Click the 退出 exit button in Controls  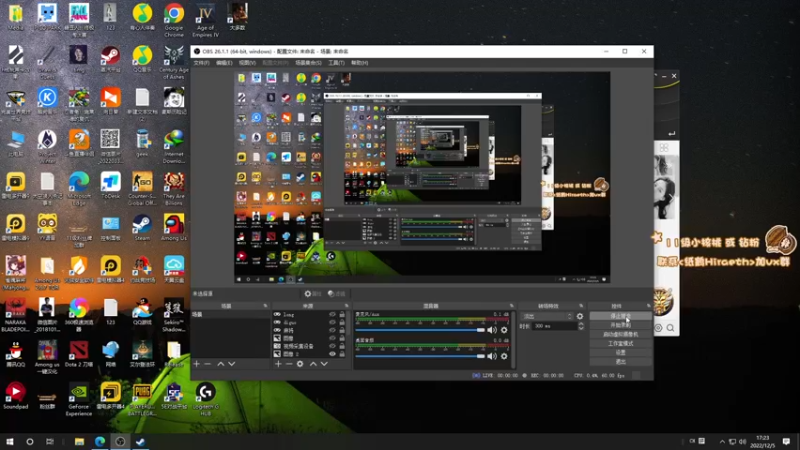620,362
